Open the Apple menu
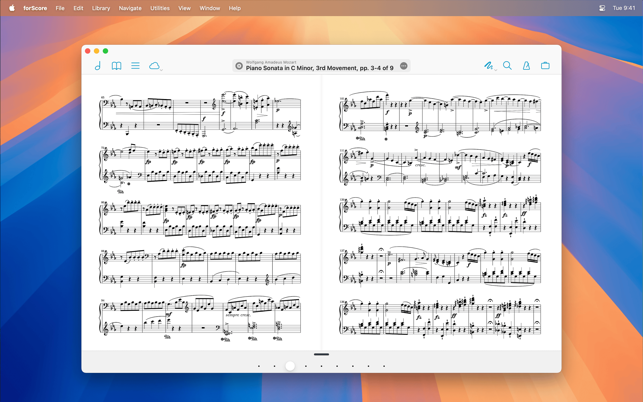The width and height of the screenshot is (643, 402). [12, 8]
